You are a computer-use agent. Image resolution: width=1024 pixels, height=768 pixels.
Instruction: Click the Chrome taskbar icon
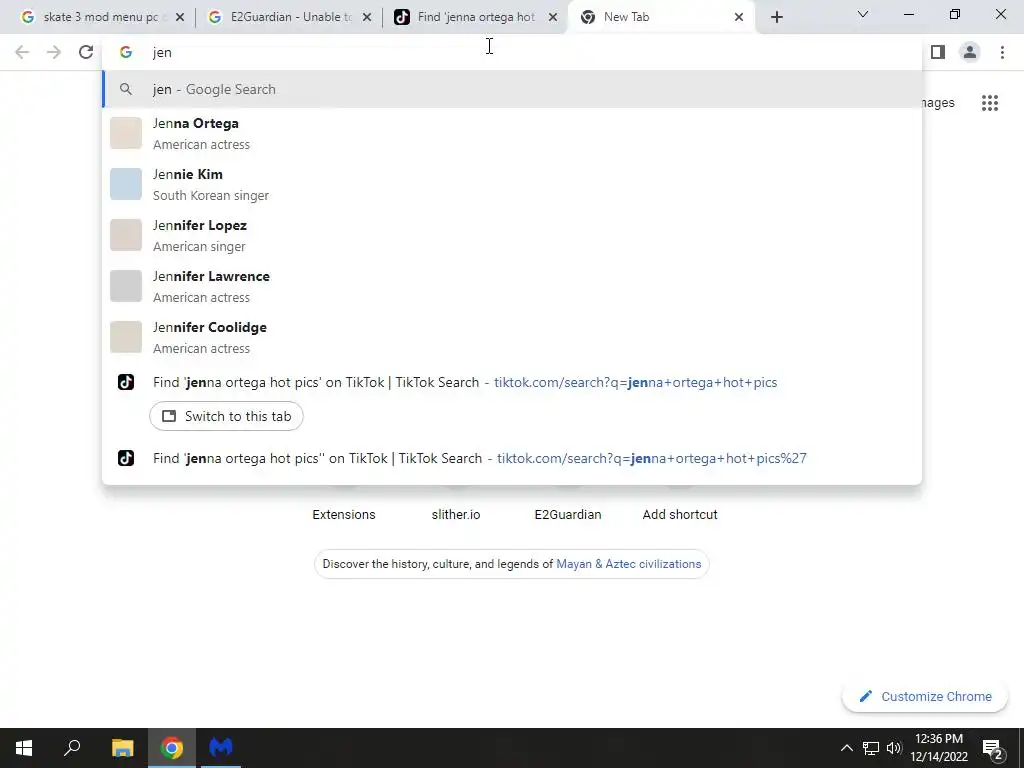pos(172,748)
